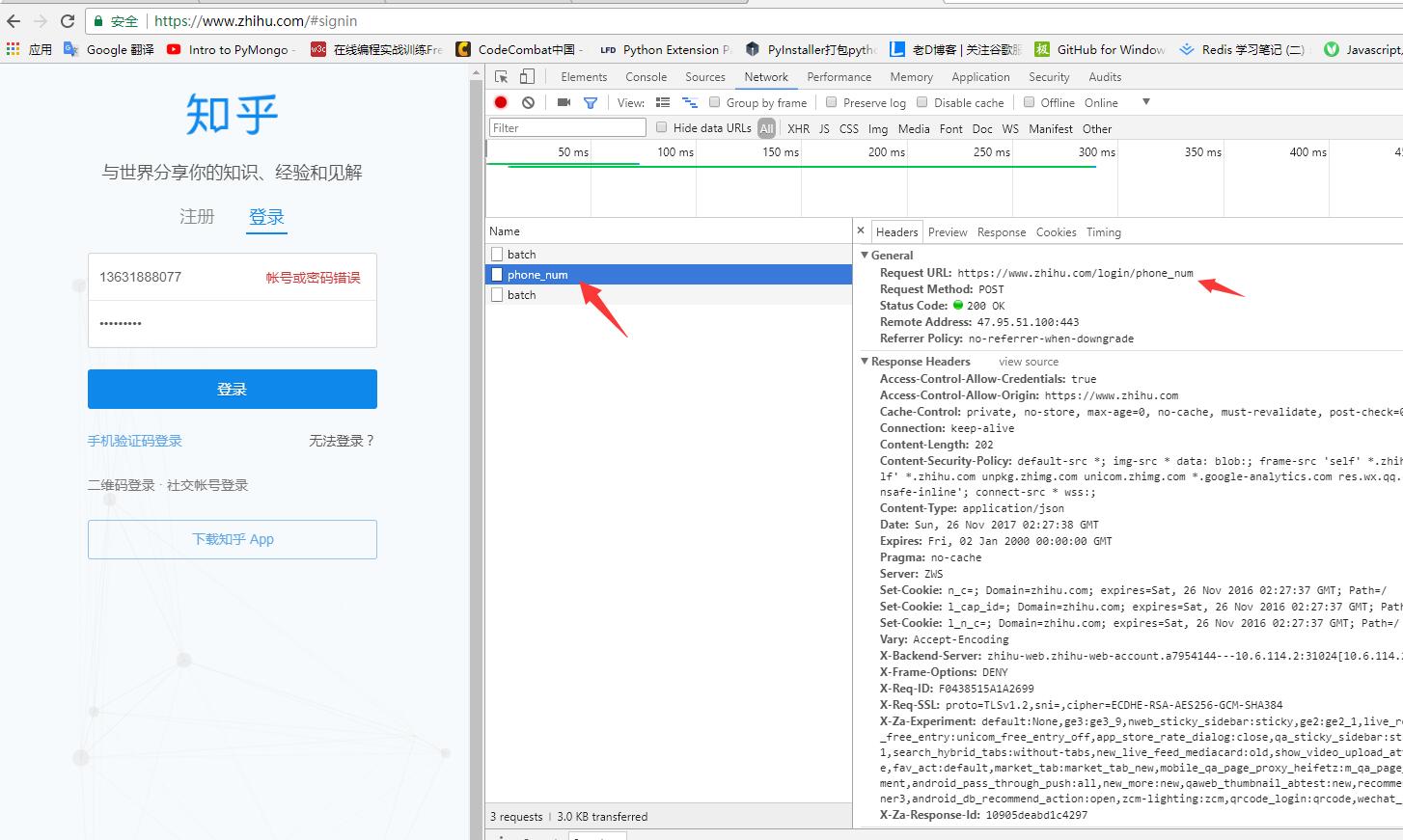The image size is (1403, 840).
Task: Click the capture screenshots camera icon
Action: click(x=564, y=102)
